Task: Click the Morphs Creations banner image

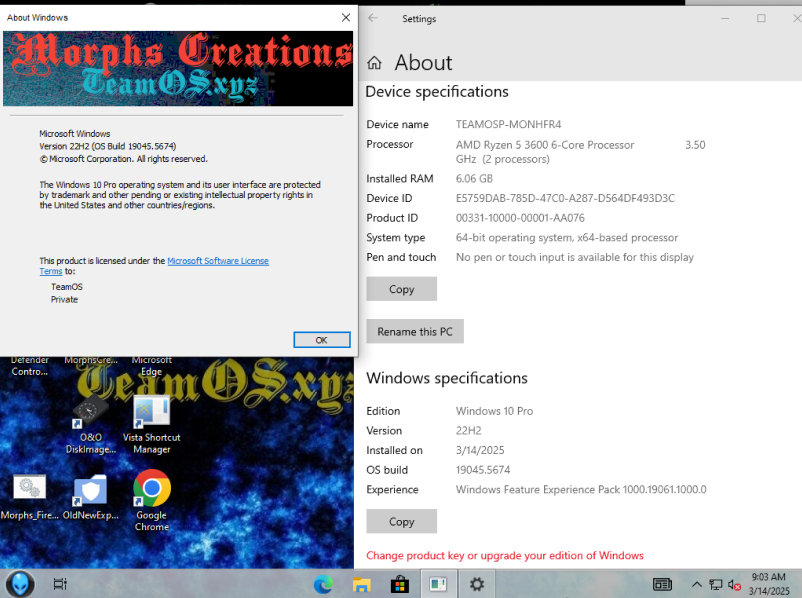Action: 178,69
